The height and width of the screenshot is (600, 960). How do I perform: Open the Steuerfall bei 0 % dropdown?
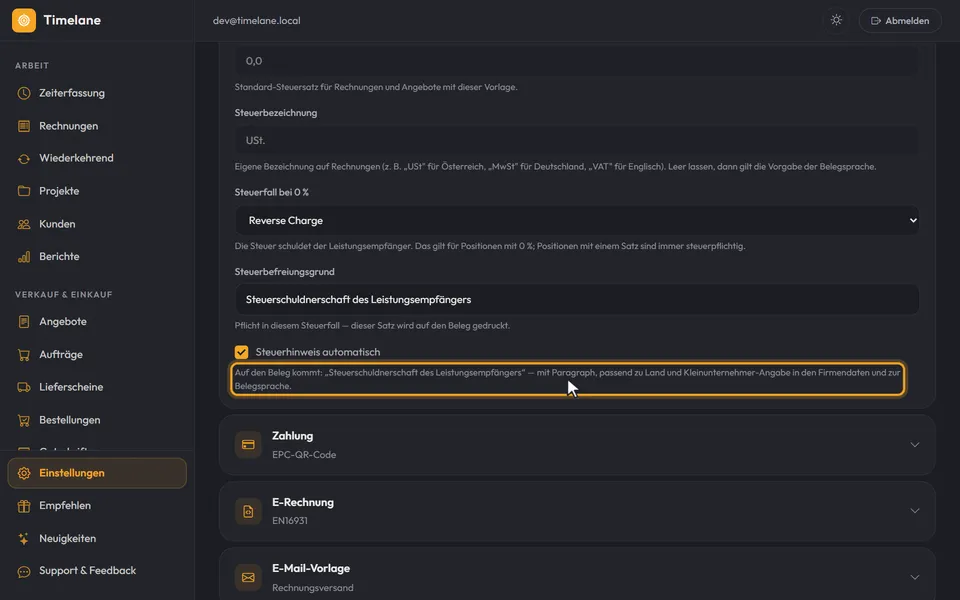click(577, 220)
